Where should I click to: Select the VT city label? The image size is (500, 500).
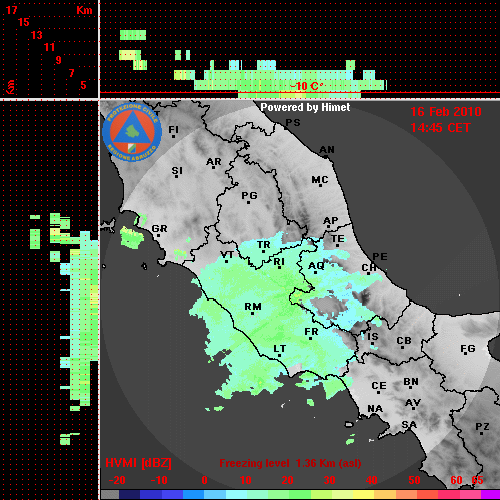point(227,255)
